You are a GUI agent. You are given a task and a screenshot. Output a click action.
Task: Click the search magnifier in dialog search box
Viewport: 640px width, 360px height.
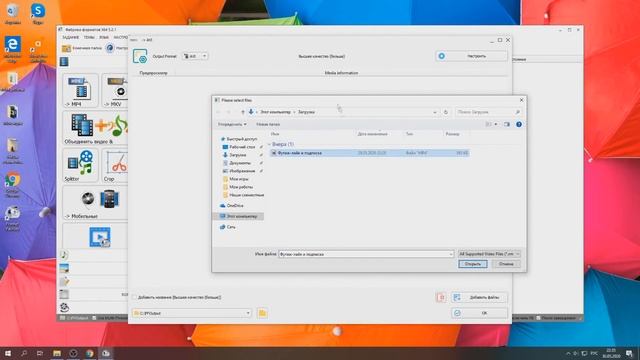[x=518, y=112]
